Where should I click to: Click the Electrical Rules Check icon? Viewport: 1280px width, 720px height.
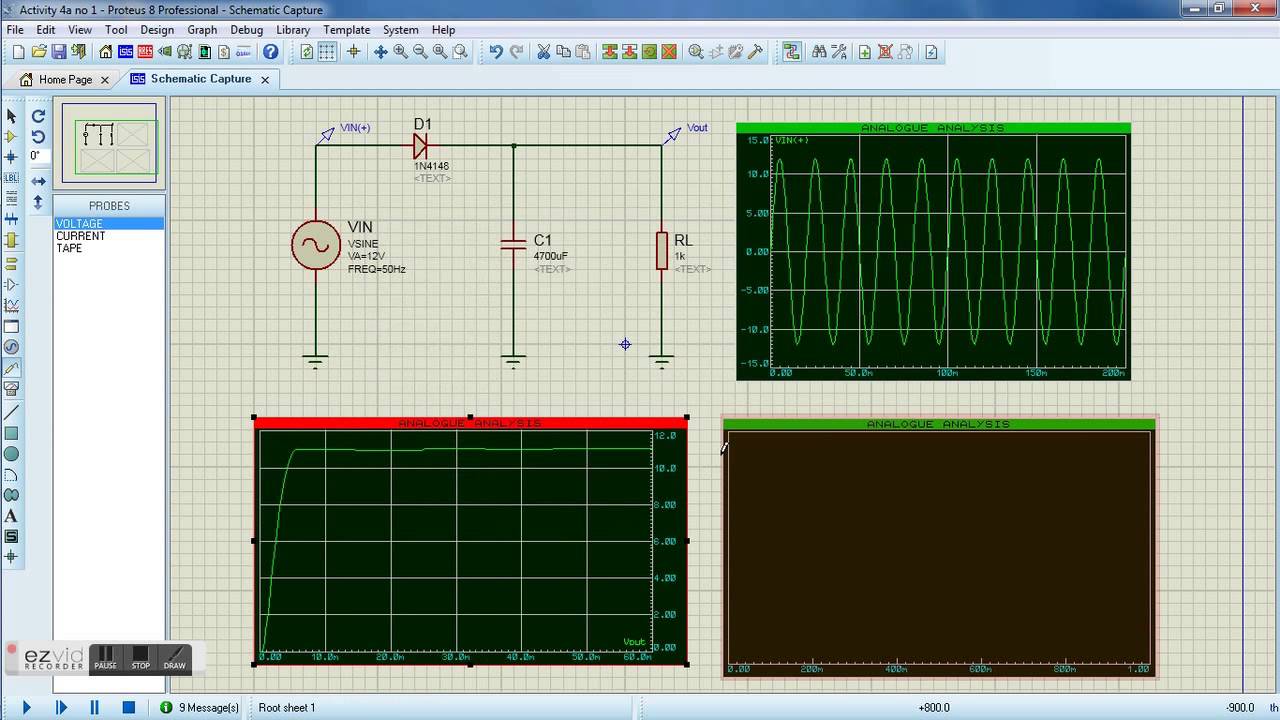(931, 52)
